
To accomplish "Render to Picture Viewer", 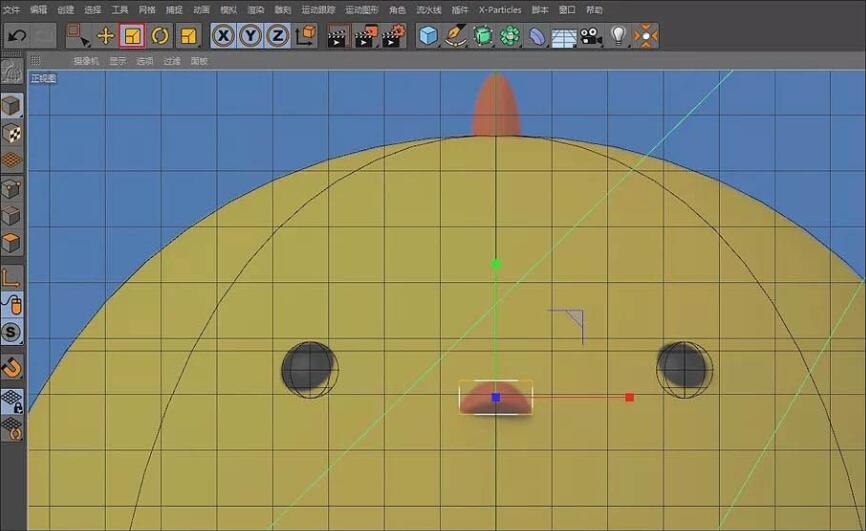I will tap(366, 36).
